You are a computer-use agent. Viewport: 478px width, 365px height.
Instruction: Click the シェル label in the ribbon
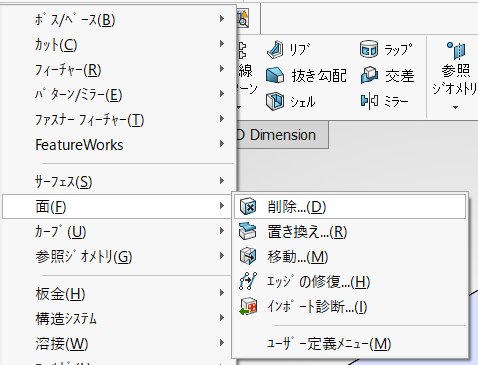pyautogui.click(x=303, y=101)
